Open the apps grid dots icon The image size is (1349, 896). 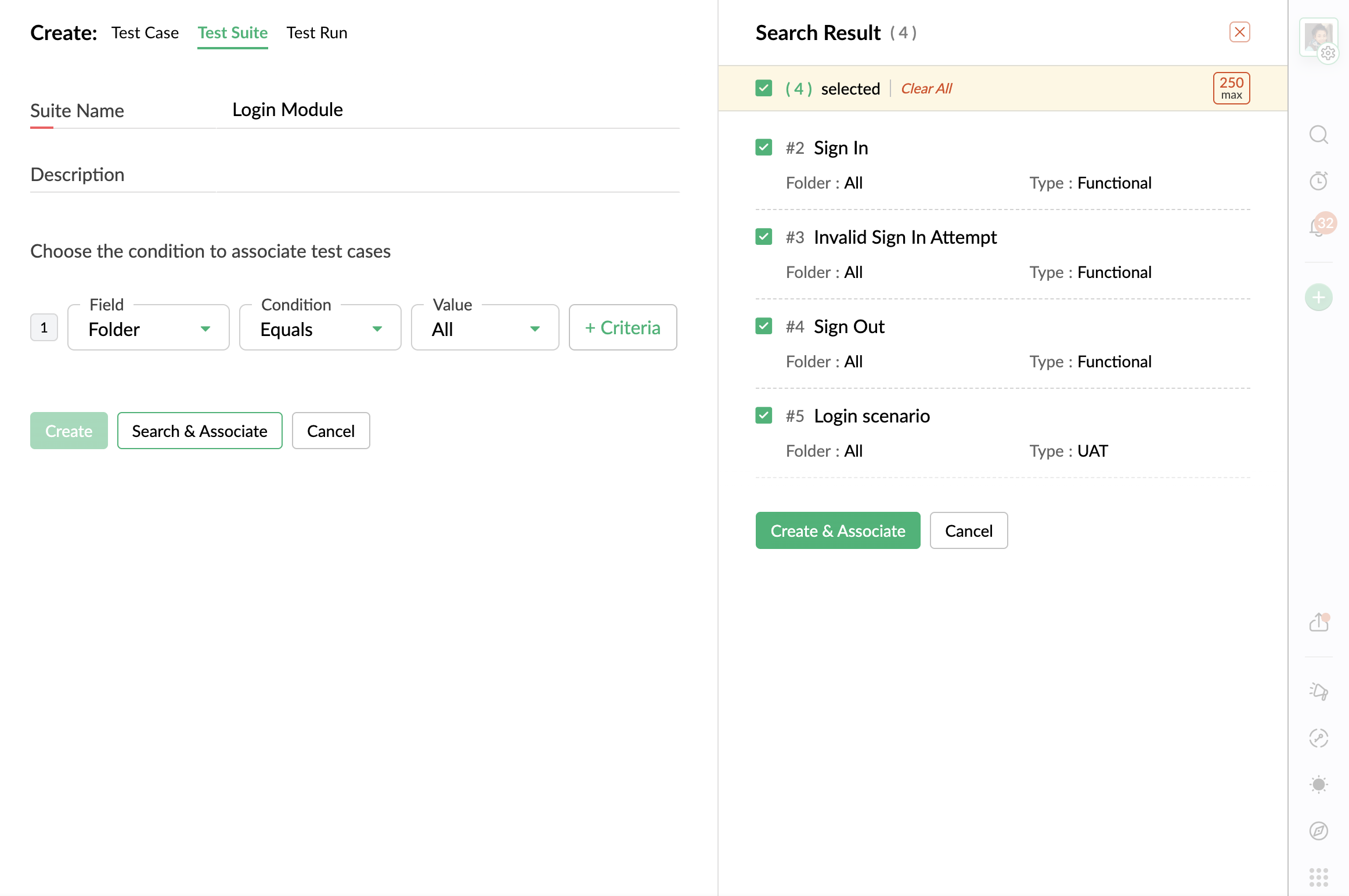[x=1318, y=877]
